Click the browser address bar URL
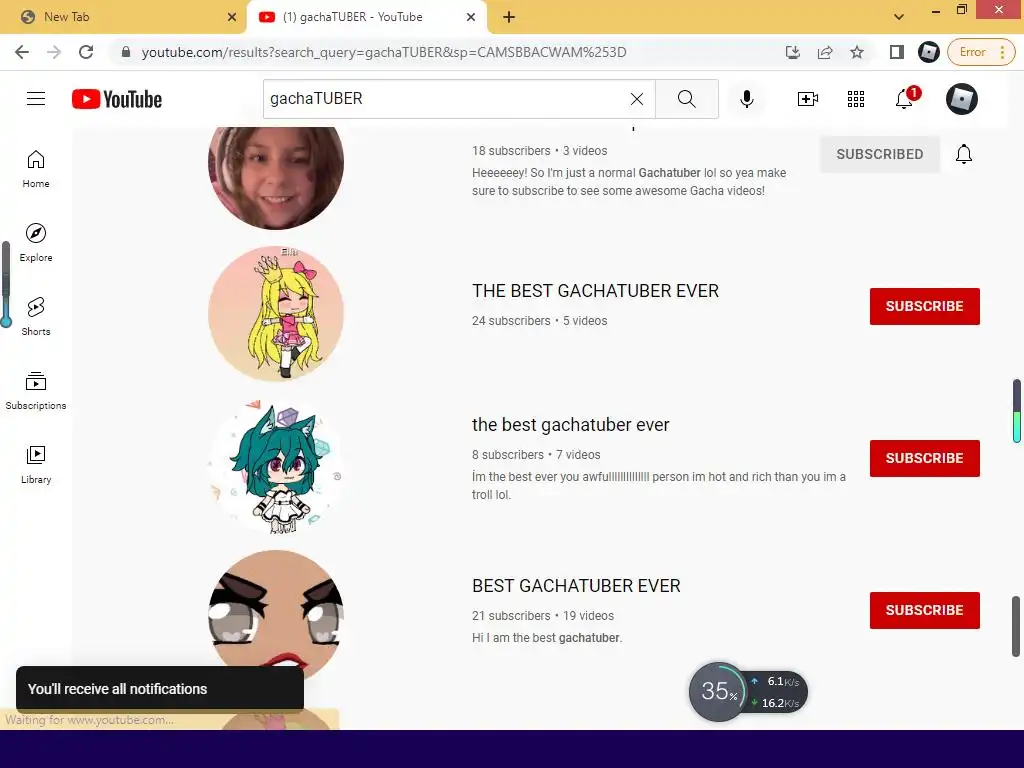Viewport: 1024px width, 768px height. coord(384,52)
